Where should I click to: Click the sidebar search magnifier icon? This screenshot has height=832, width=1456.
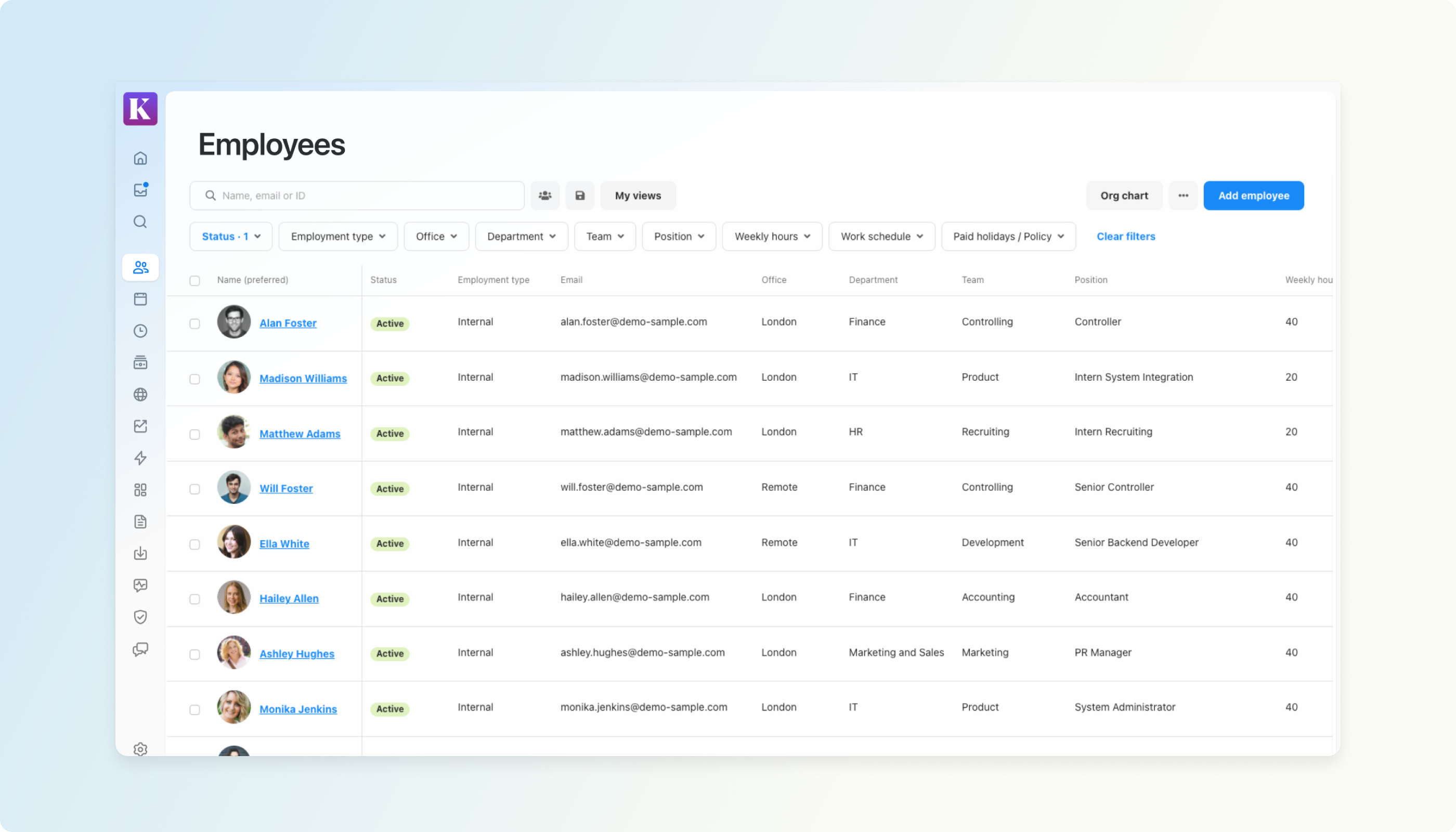pyautogui.click(x=140, y=222)
